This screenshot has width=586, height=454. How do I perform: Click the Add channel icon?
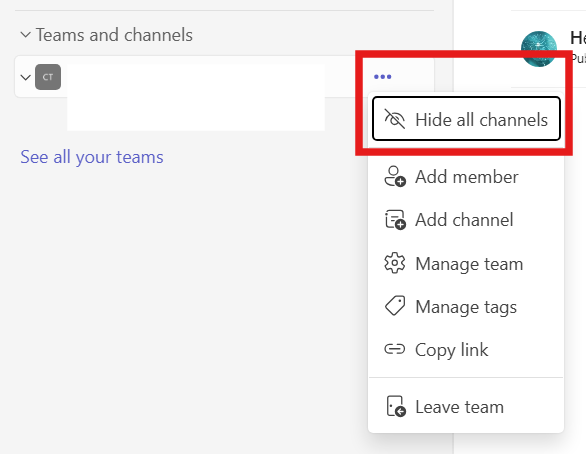click(x=395, y=219)
